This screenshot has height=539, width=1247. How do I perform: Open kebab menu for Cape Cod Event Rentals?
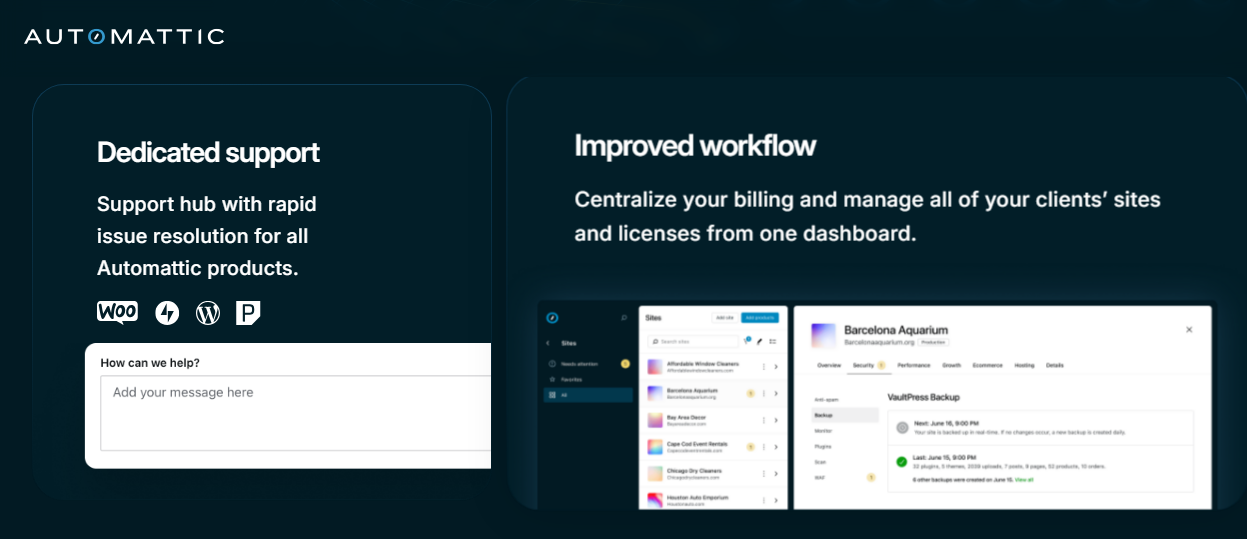[x=763, y=446]
